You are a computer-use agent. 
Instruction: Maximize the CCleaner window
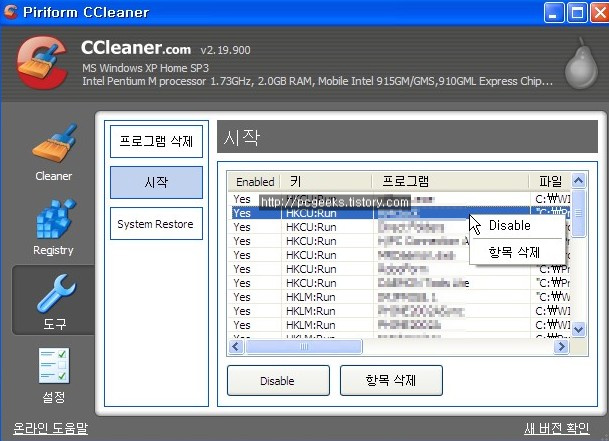[x=577, y=12]
